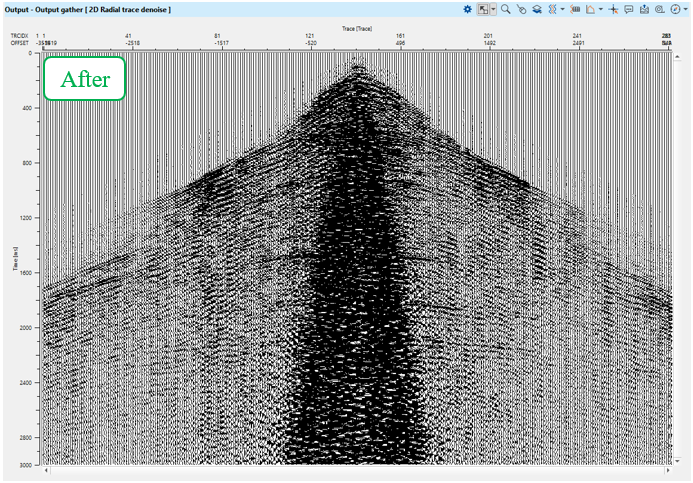Click the trace header display icon
The height and width of the screenshot is (483, 693).
[574, 9]
